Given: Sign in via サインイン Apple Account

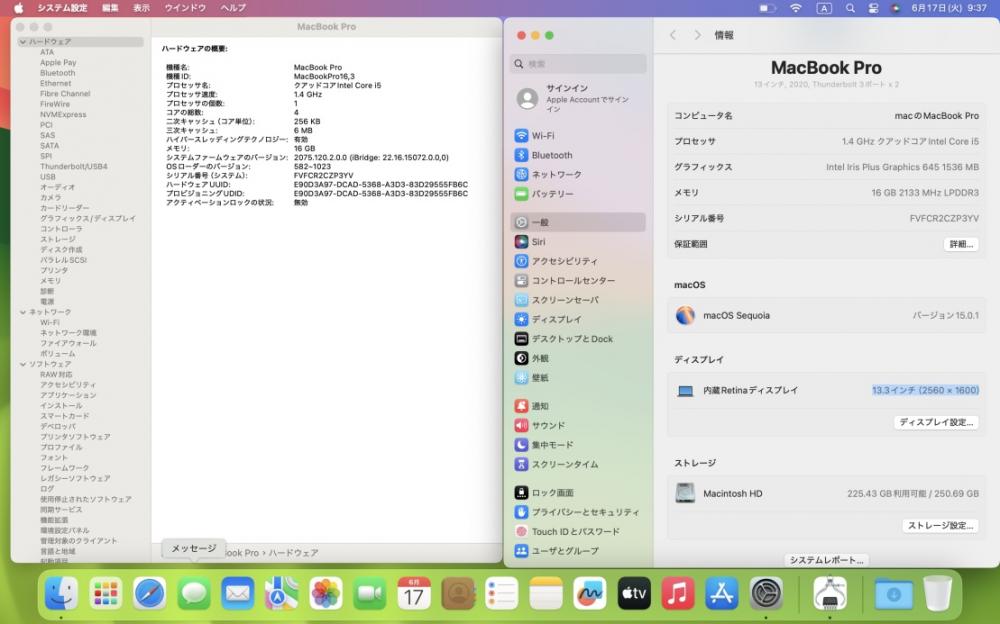Looking at the screenshot, I should point(578,98).
